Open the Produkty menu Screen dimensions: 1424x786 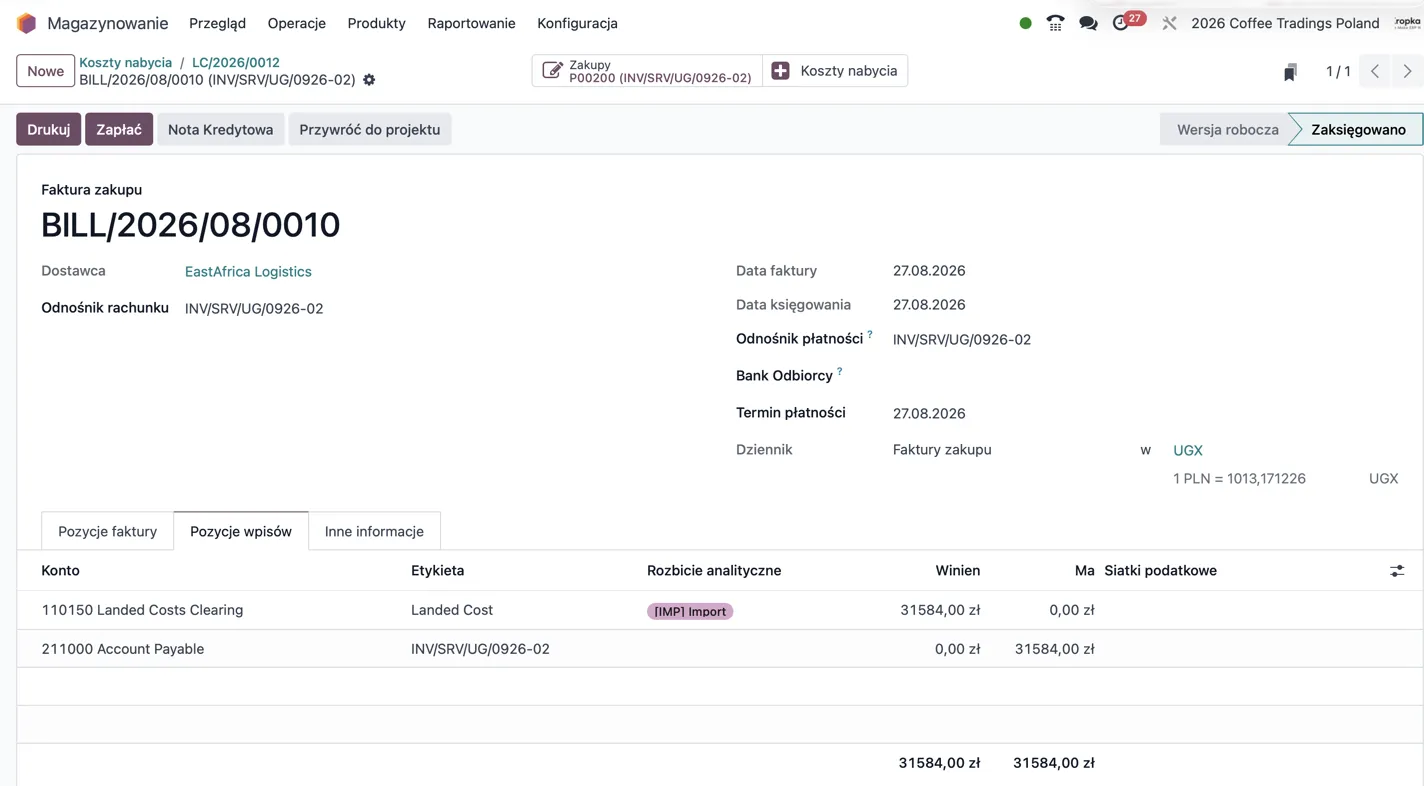(376, 23)
